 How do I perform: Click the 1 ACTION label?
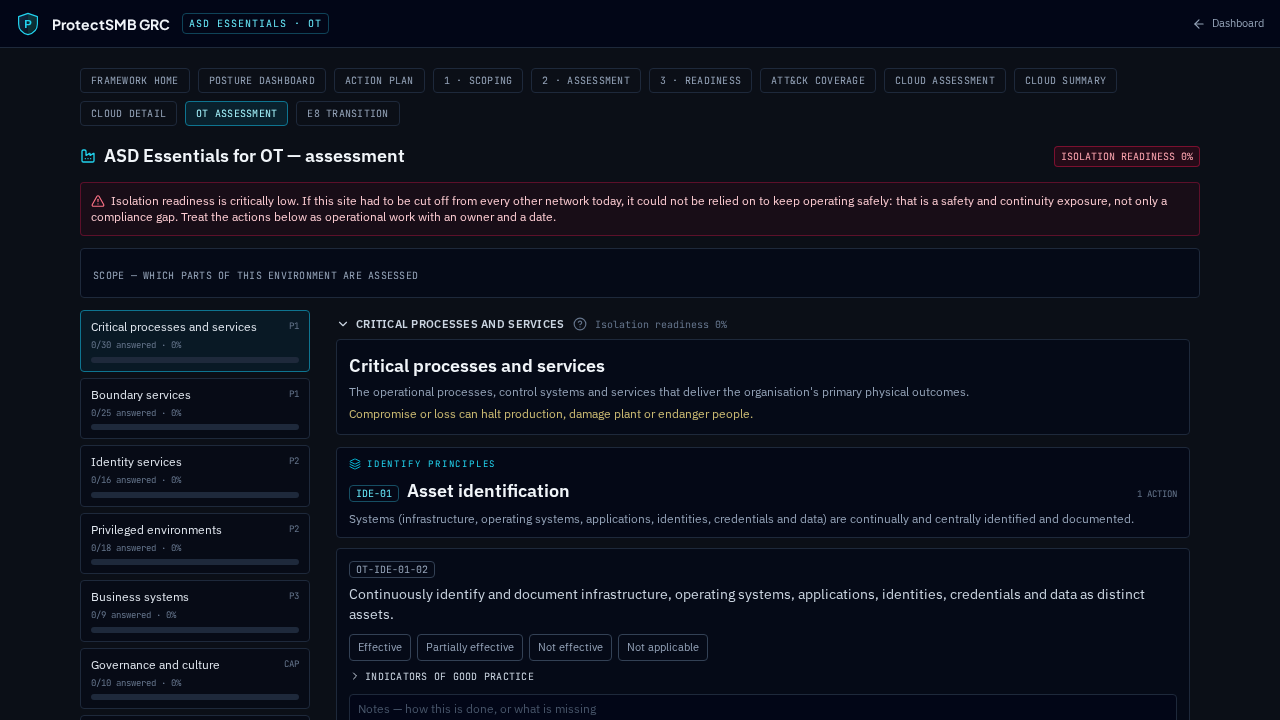click(1157, 494)
